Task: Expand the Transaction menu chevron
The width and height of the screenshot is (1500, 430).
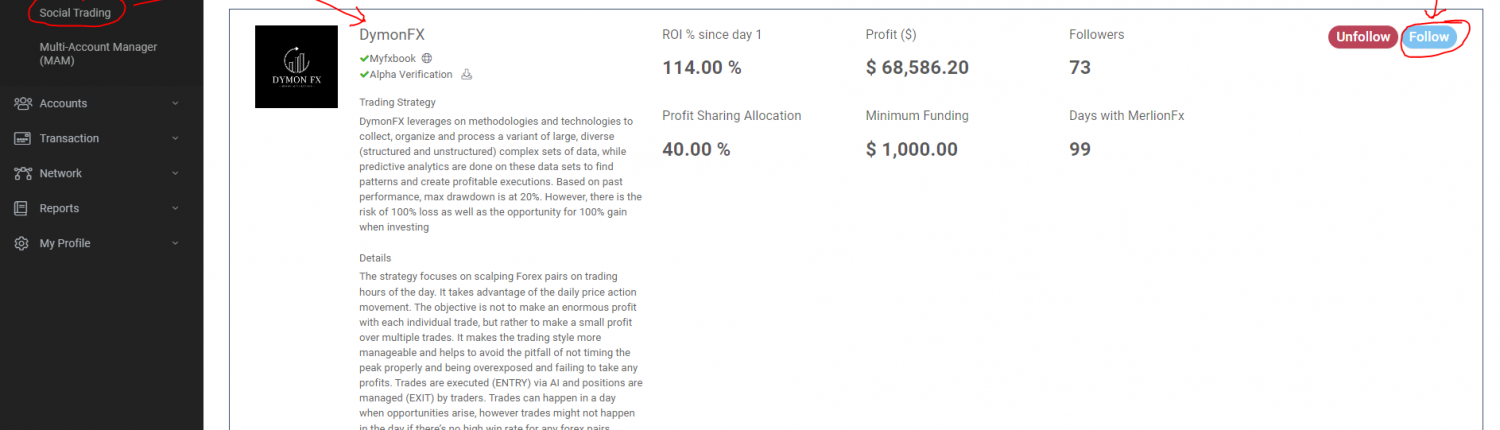Action: 175,138
